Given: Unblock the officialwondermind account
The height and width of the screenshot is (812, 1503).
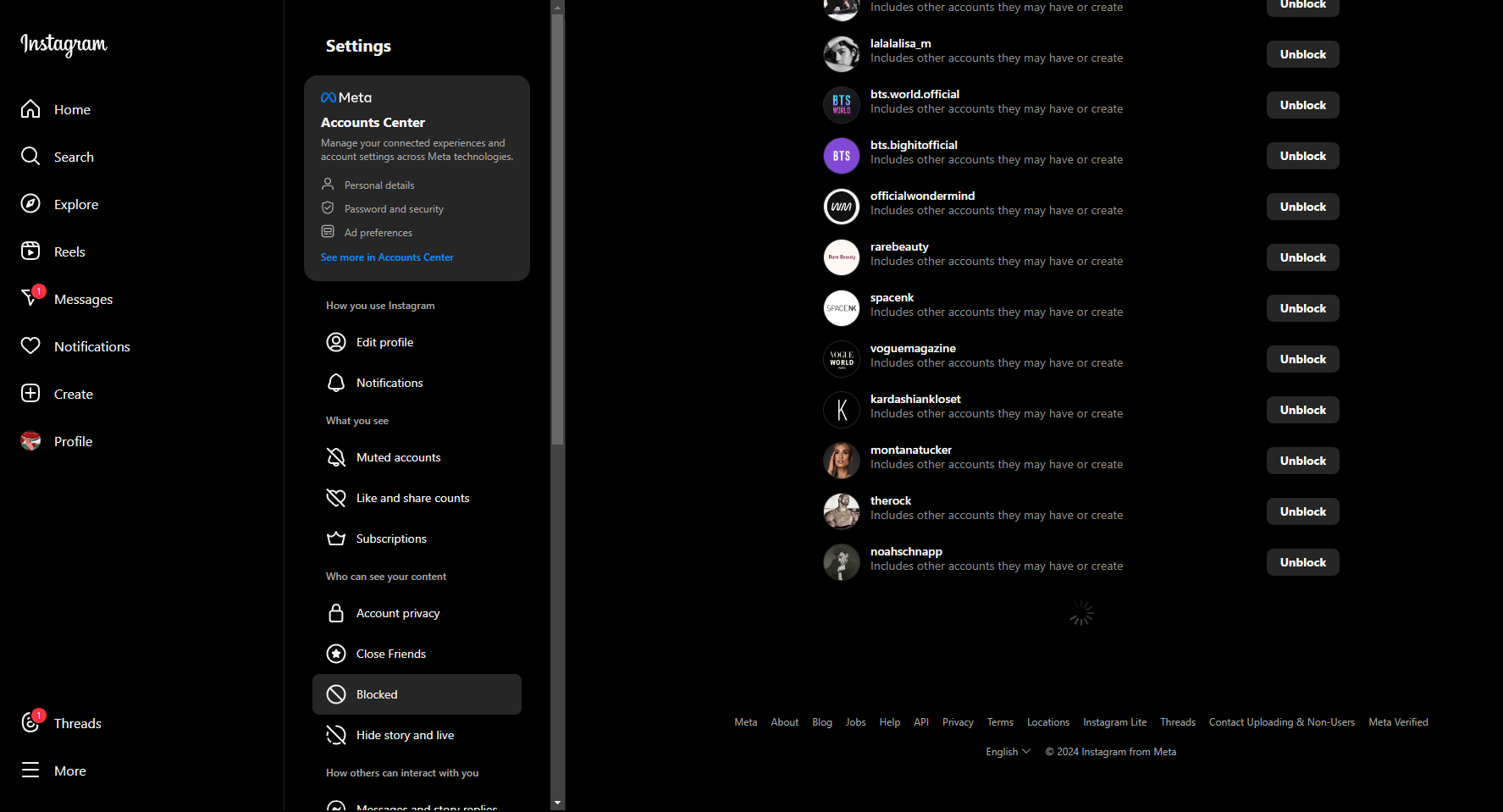Looking at the screenshot, I should [1303, 207].
